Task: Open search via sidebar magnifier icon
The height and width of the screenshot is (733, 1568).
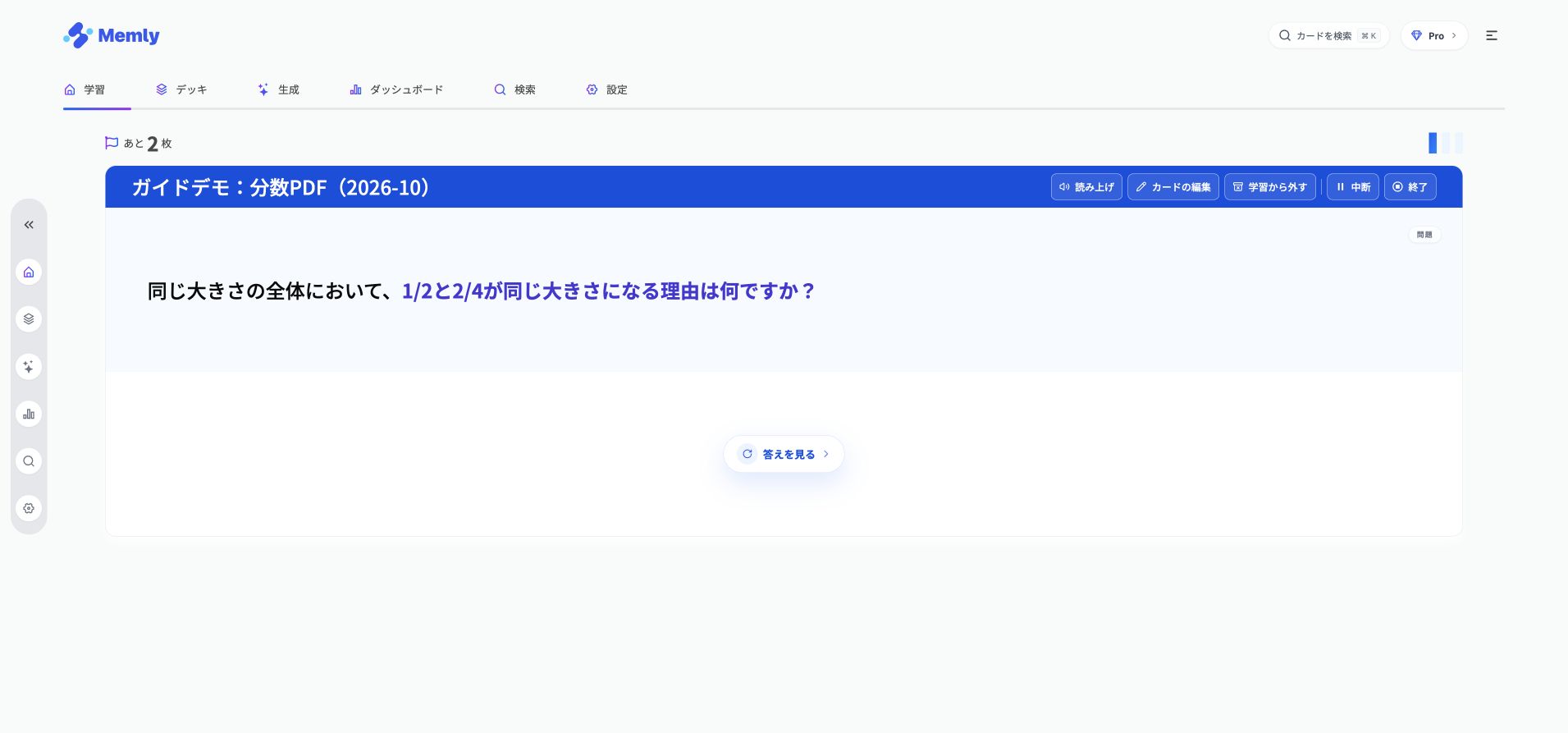Action: [x=29, y=461]
